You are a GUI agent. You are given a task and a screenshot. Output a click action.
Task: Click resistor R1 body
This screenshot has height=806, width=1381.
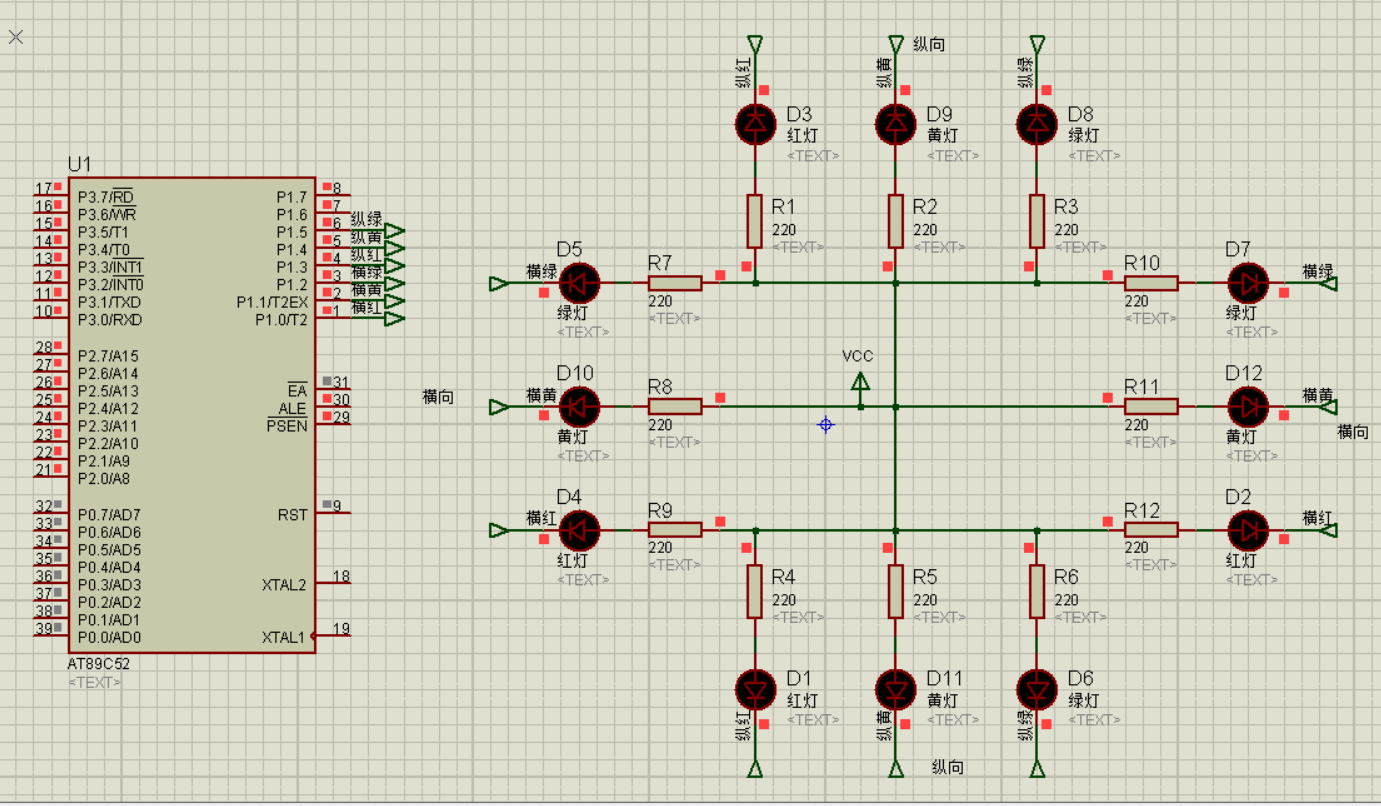tap(755, 221)
